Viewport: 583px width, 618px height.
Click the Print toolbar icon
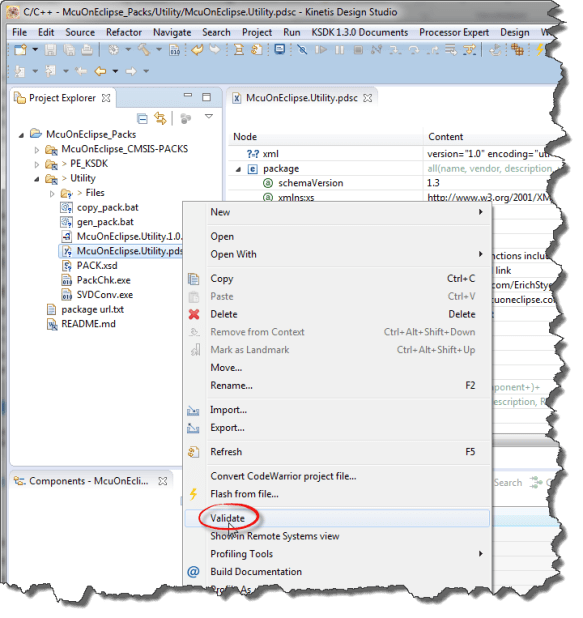[87, 50]
